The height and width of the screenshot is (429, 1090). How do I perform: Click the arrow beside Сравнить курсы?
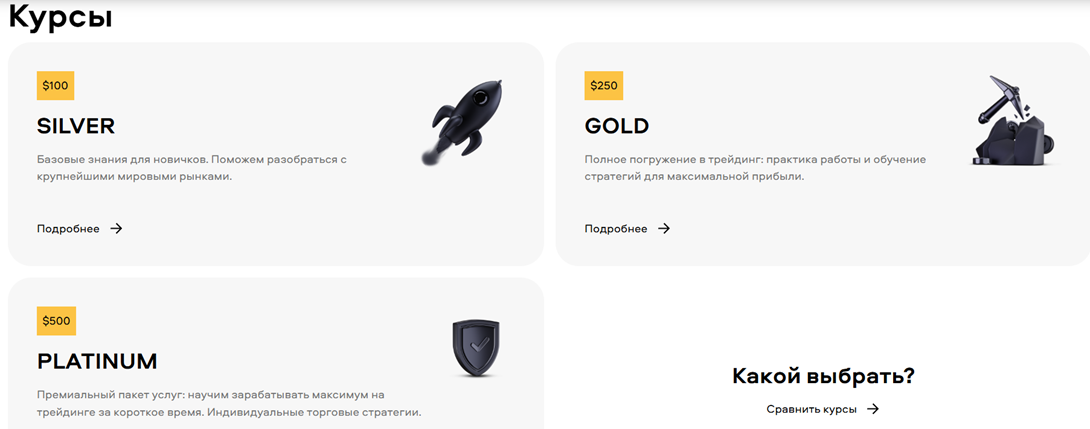873,409
